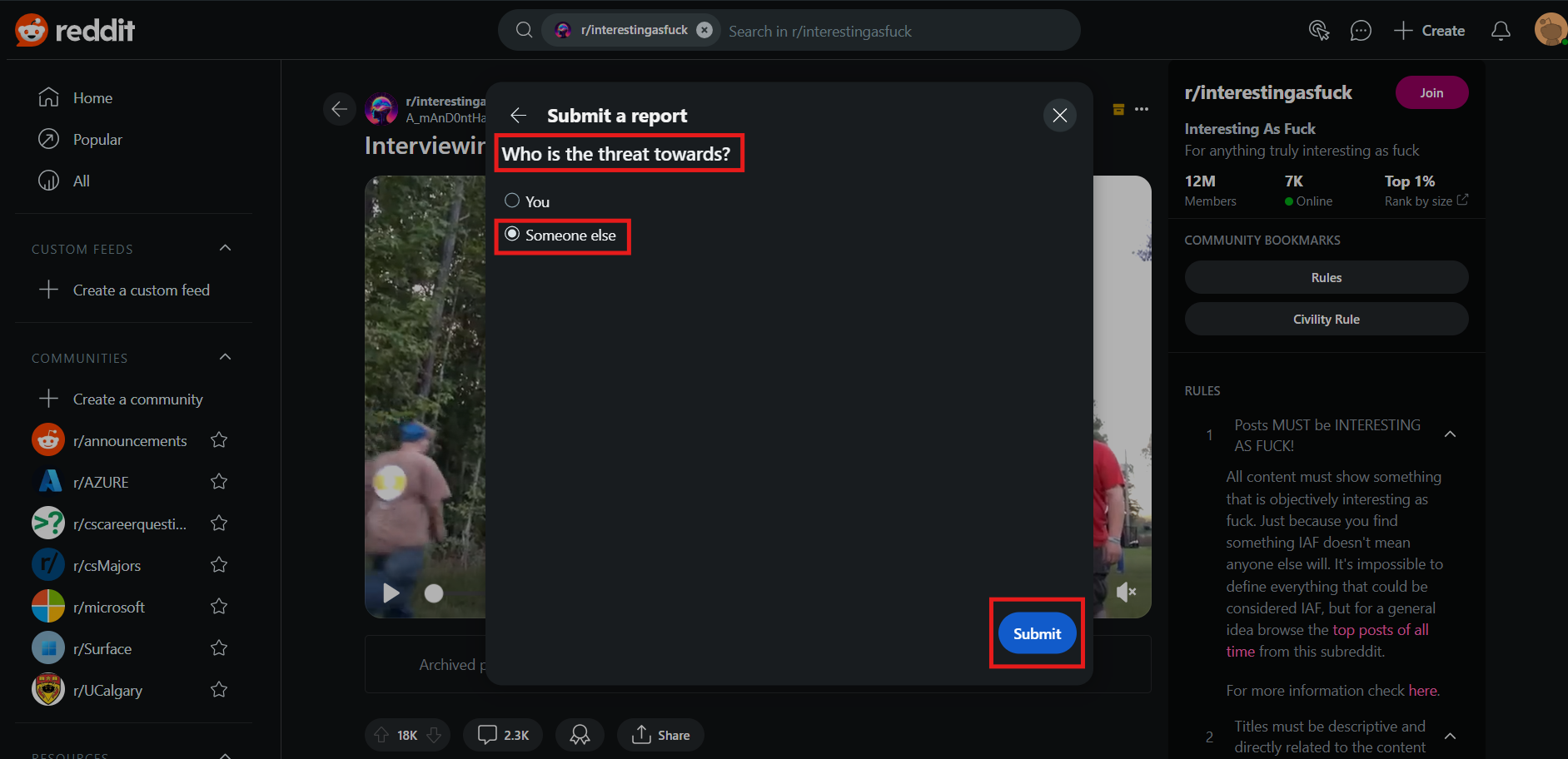Open the comments, 2.3K

(x=503, y=735)
